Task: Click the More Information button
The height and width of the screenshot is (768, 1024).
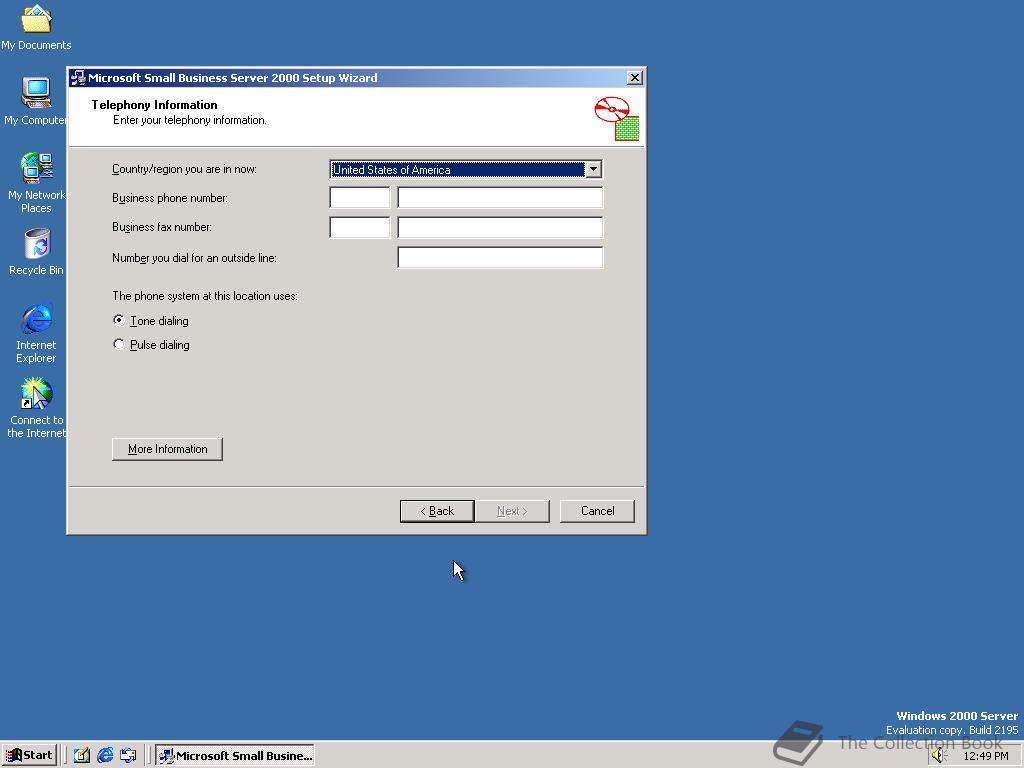Action: click(167, 449)
